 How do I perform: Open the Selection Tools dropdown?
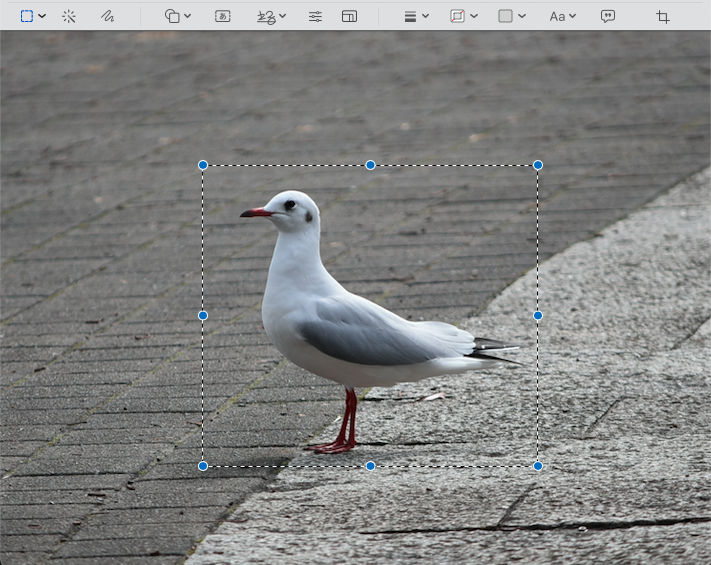(33, 16)
